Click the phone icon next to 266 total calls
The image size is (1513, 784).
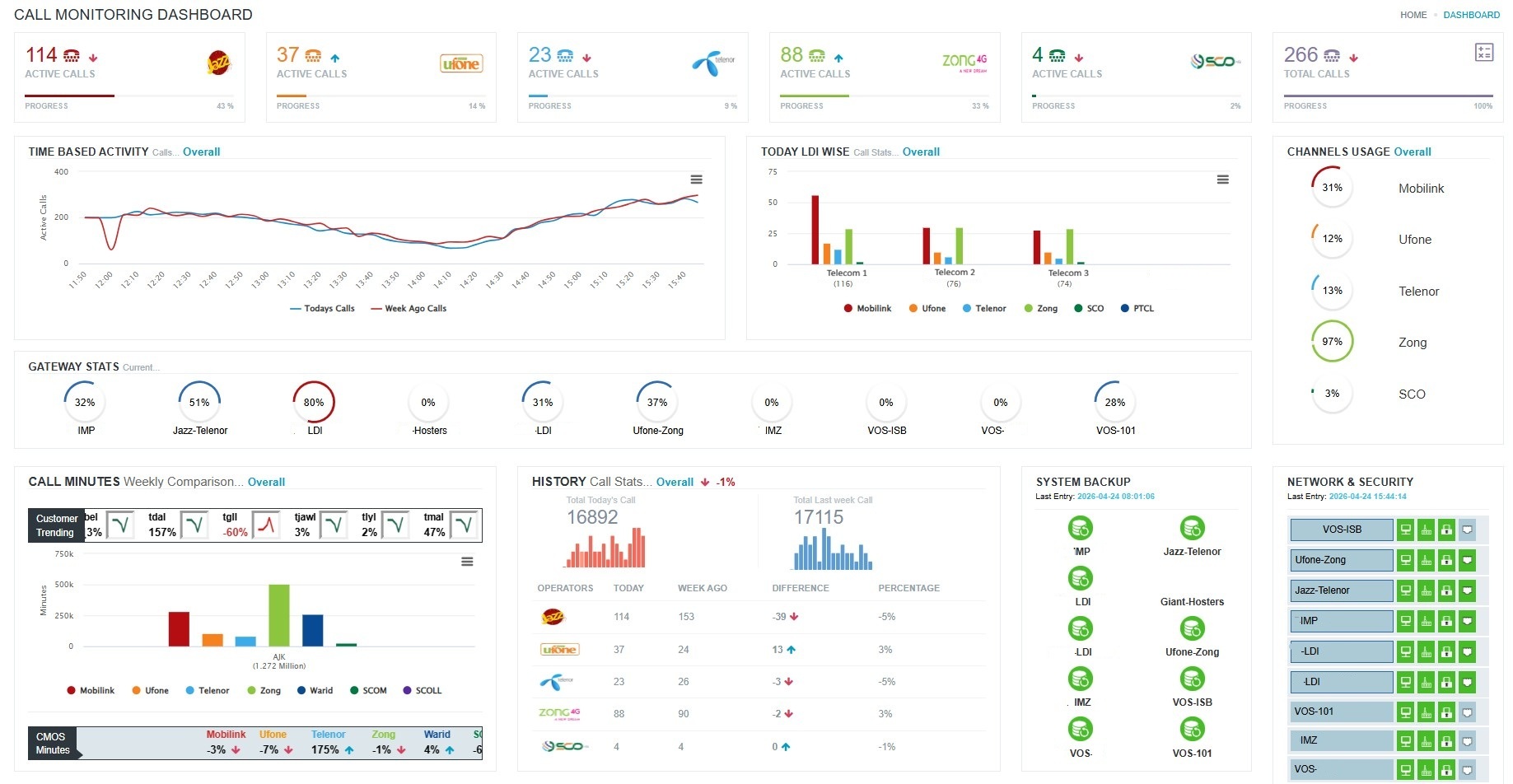point(1331,56)
